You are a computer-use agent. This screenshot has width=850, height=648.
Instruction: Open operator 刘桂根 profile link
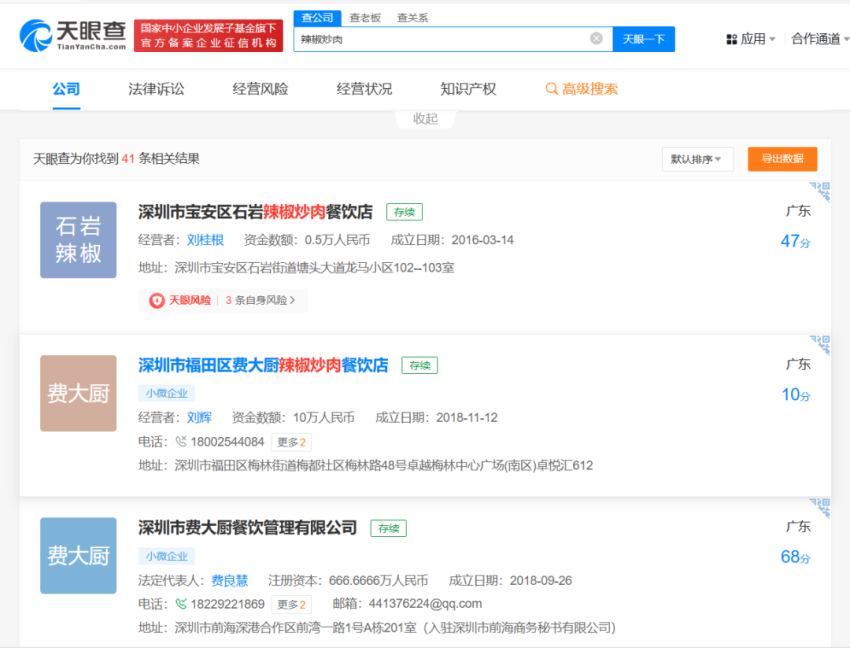pyautogui.click(x=205, y=240)
